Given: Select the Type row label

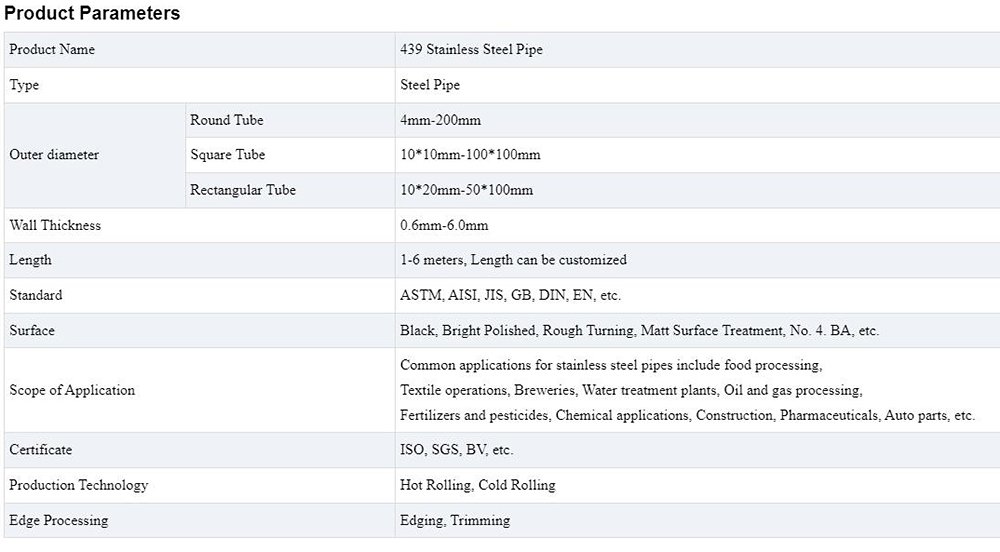Looking at the screenshot, I should pos(24,85).
